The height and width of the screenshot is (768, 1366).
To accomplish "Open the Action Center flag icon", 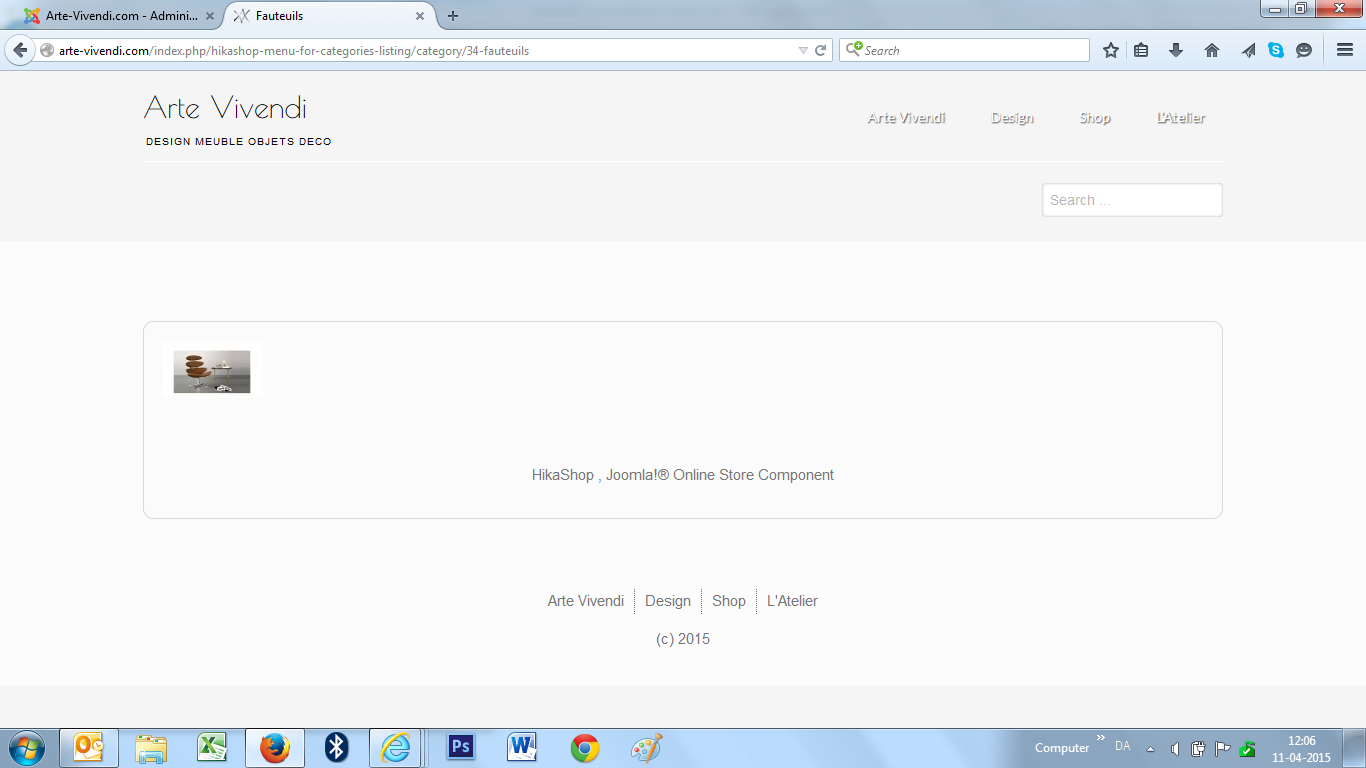I will [x=1222, y=748].
